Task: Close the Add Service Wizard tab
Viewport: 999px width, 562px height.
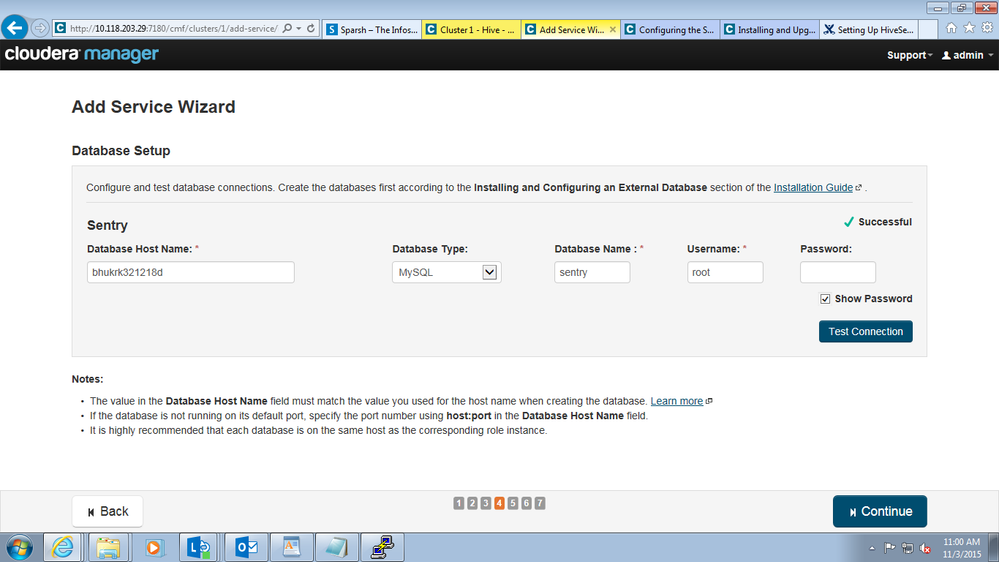Action: (613, 29)
